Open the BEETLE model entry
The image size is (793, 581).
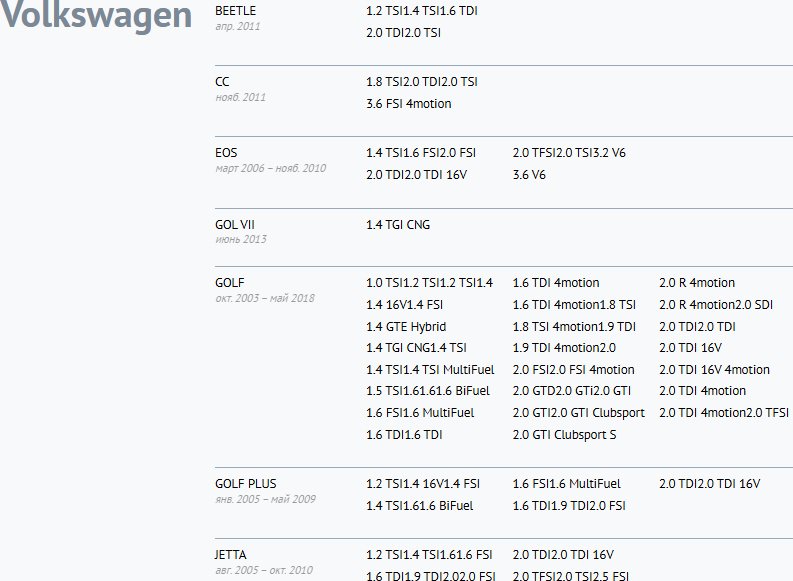pyautogui.click(x=235, y=11)
